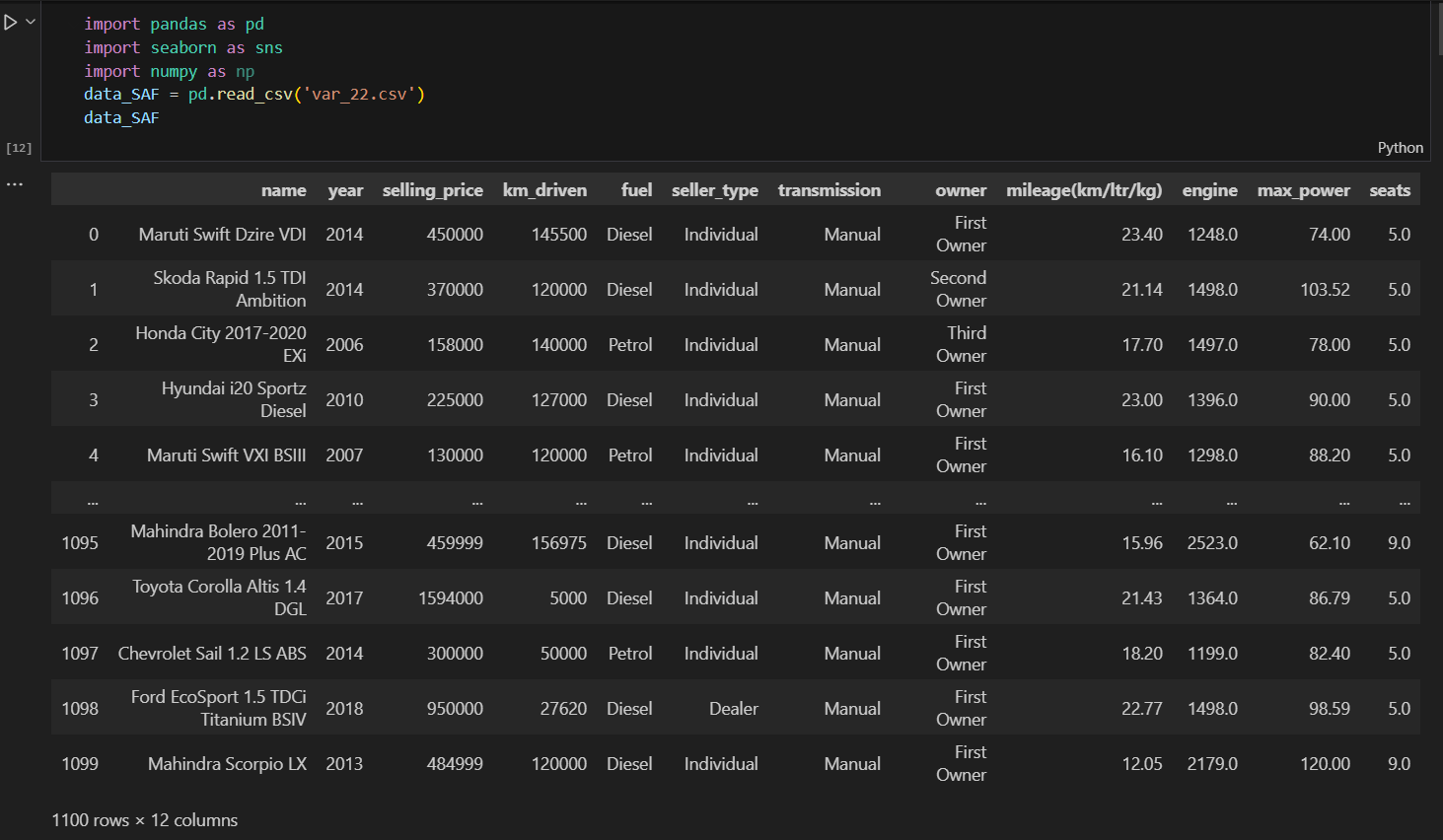Click execution count label [12]
1443x840 pixels.
[19, 148]
